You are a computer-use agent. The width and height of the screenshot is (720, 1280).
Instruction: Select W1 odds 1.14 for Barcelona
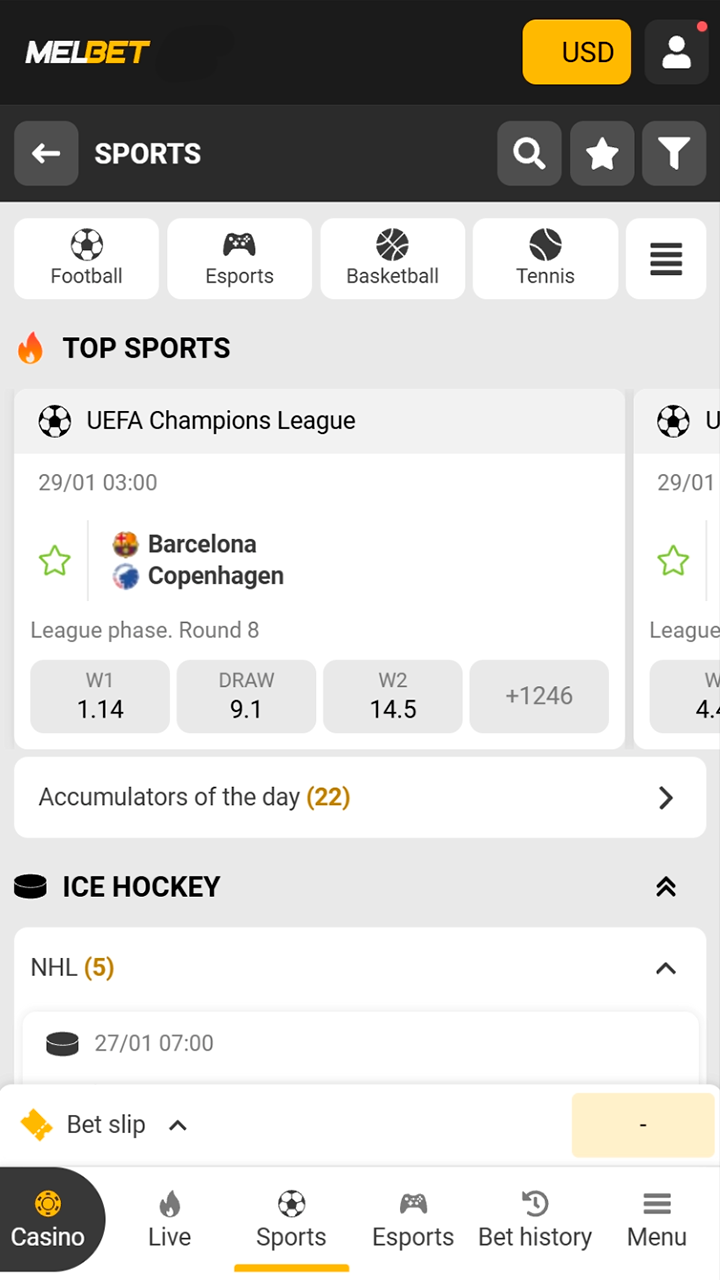point(100,697)
